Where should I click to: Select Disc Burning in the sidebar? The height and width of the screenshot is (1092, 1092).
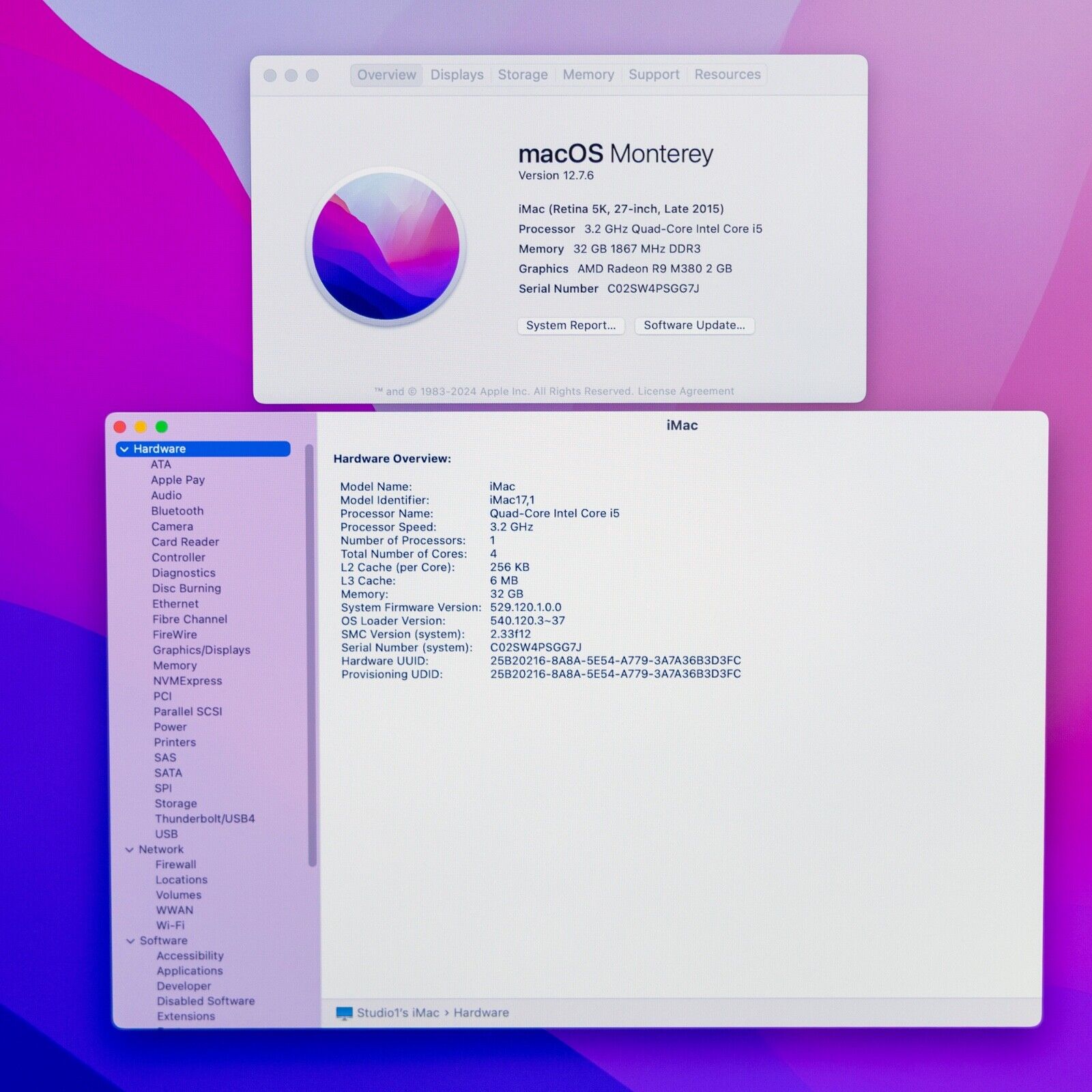coord(186,588)
